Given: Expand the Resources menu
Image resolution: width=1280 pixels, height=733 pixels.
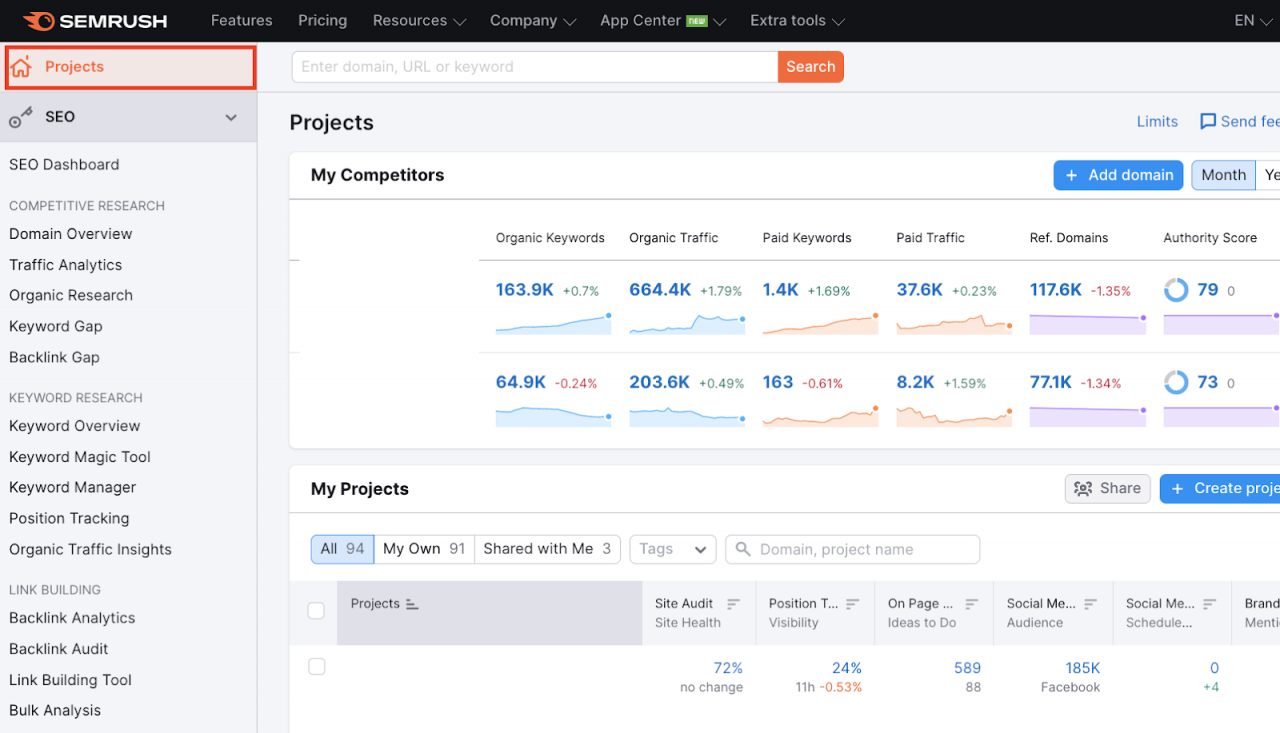Looking at the screenshot, I should pyautogui.click(x=420, y=21).
